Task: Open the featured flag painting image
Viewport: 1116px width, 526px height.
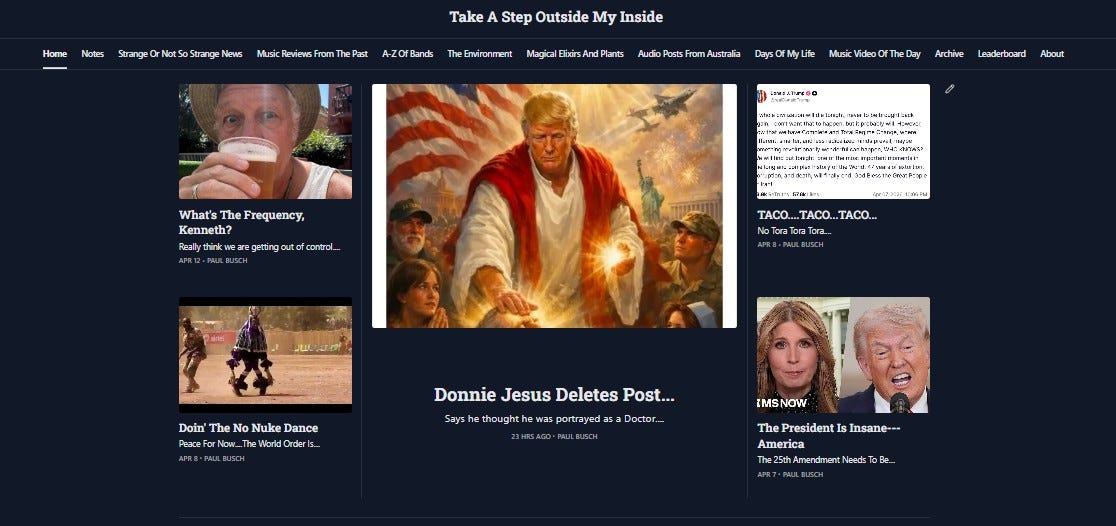Action: pos(554,206)
